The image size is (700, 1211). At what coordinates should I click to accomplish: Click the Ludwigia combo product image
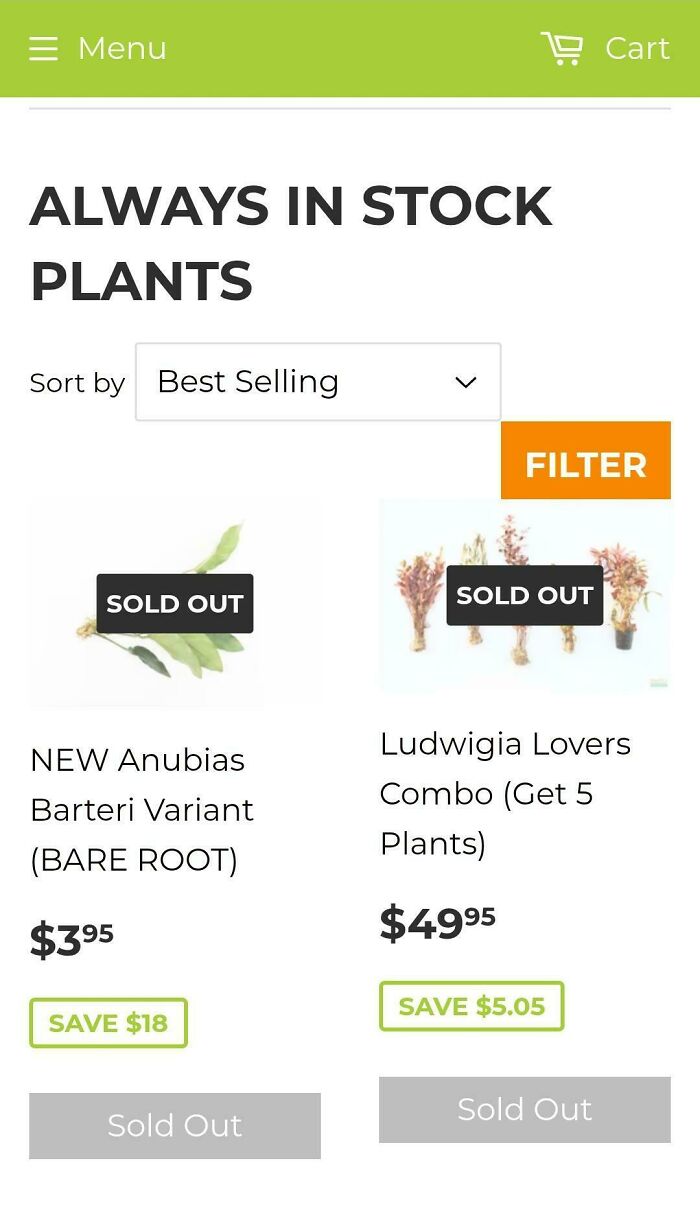tap(524, 594)
